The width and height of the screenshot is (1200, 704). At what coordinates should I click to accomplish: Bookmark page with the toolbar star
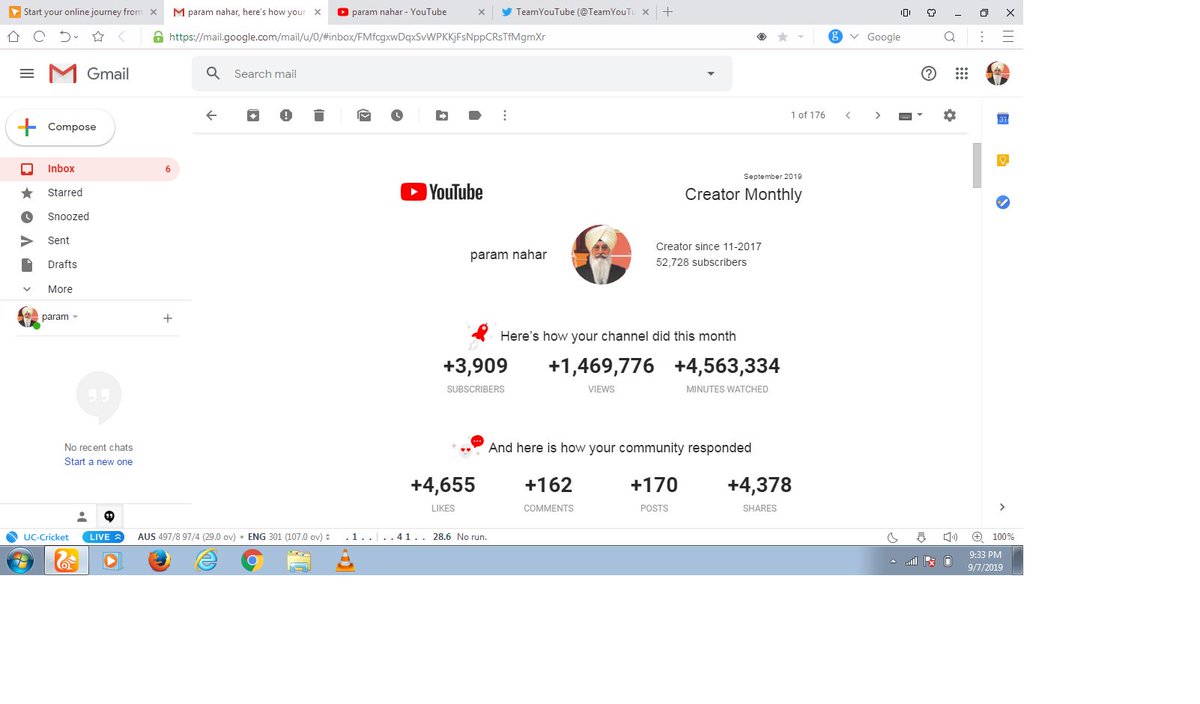pyautogui.click(x=98, y=36)
